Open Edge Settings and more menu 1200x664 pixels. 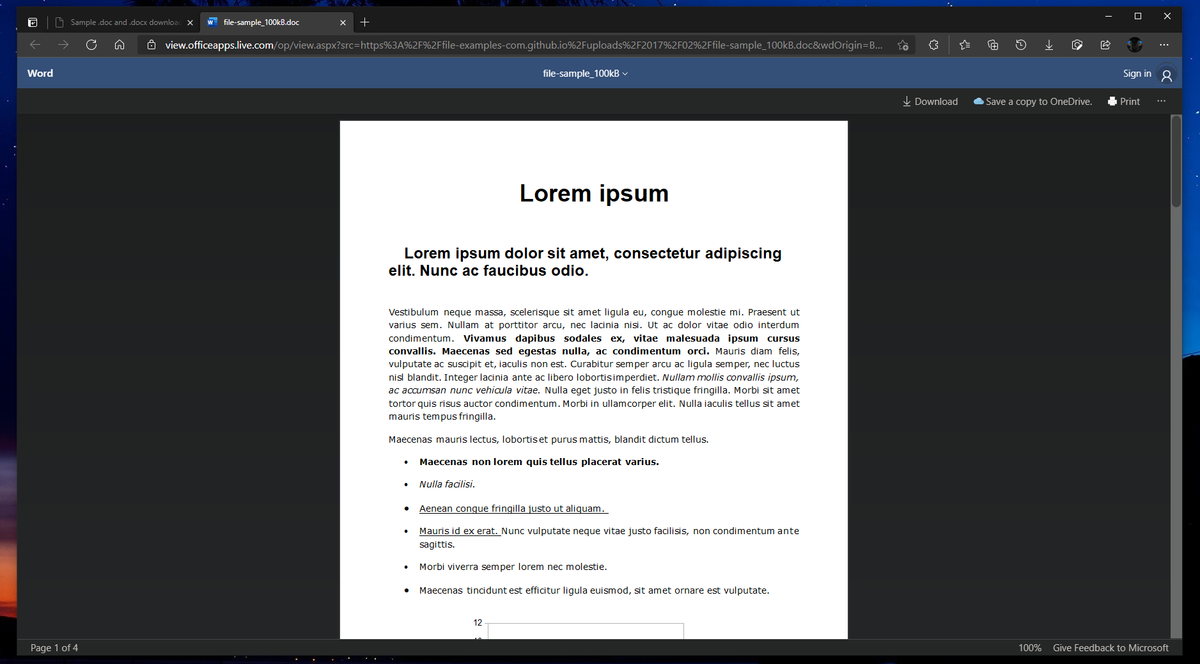click(x=1164, y=45)
